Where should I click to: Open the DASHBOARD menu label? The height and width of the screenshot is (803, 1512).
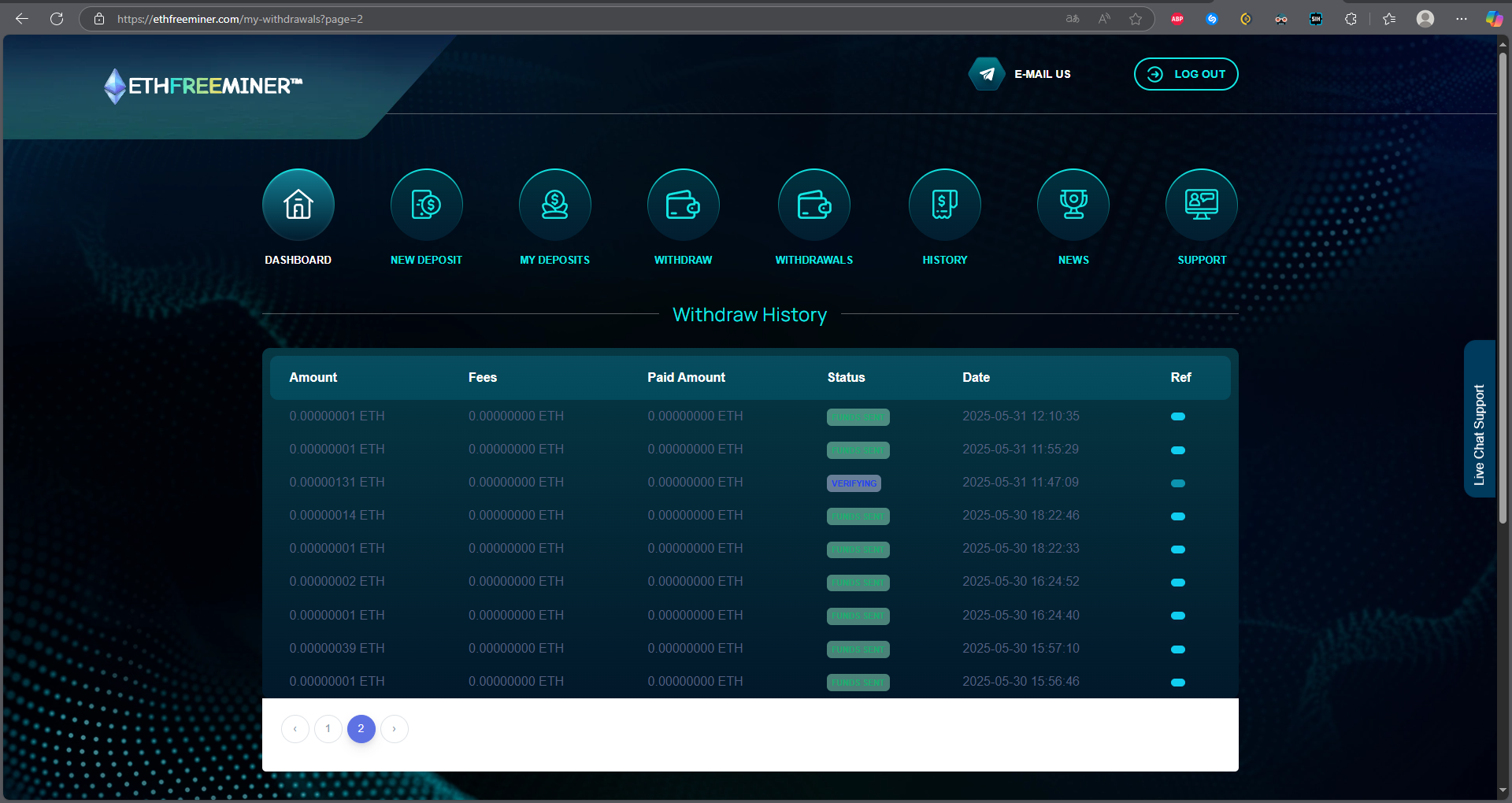coord(298,260)
